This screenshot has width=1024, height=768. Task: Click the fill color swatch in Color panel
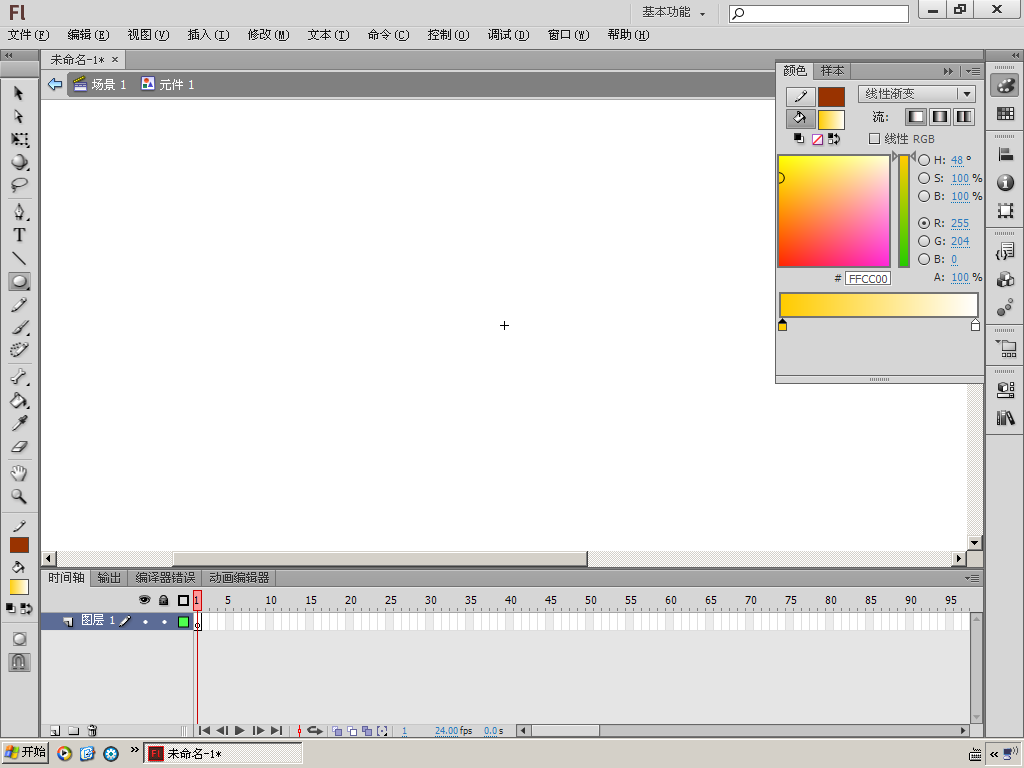(x=831, y=120)
